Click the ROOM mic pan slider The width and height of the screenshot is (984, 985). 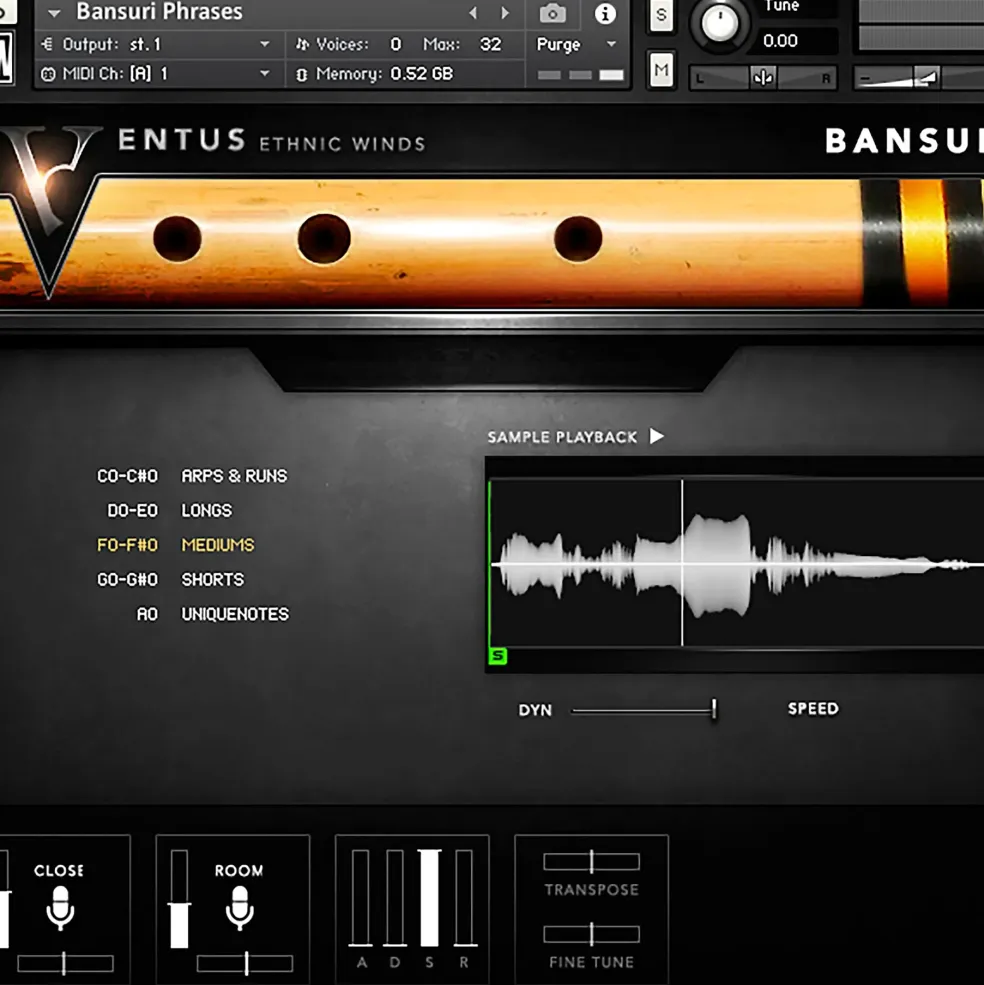(245, 963)
